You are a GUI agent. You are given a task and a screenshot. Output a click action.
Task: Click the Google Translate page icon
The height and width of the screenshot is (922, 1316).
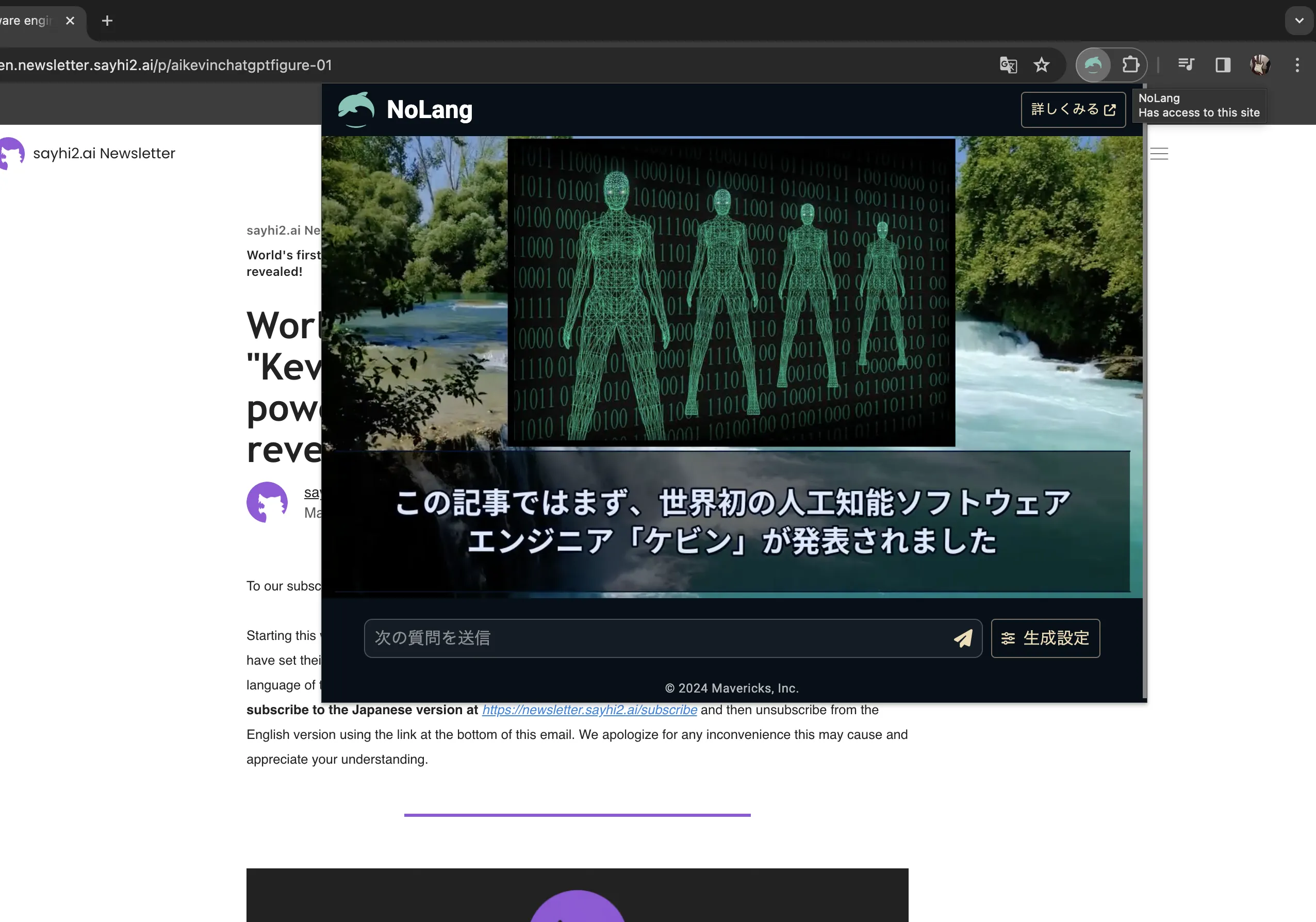tap(1008, 65)
